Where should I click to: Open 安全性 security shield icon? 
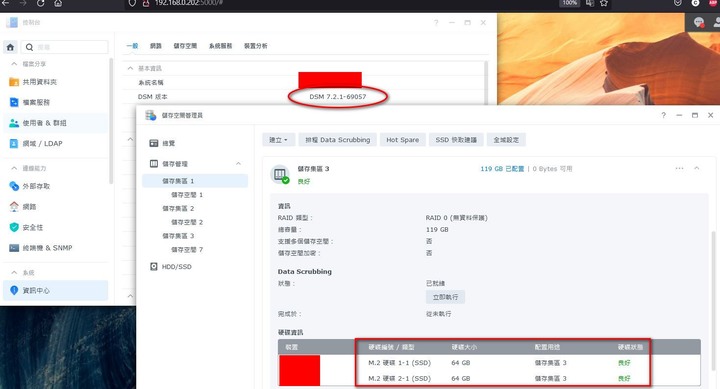pos(14,227)
